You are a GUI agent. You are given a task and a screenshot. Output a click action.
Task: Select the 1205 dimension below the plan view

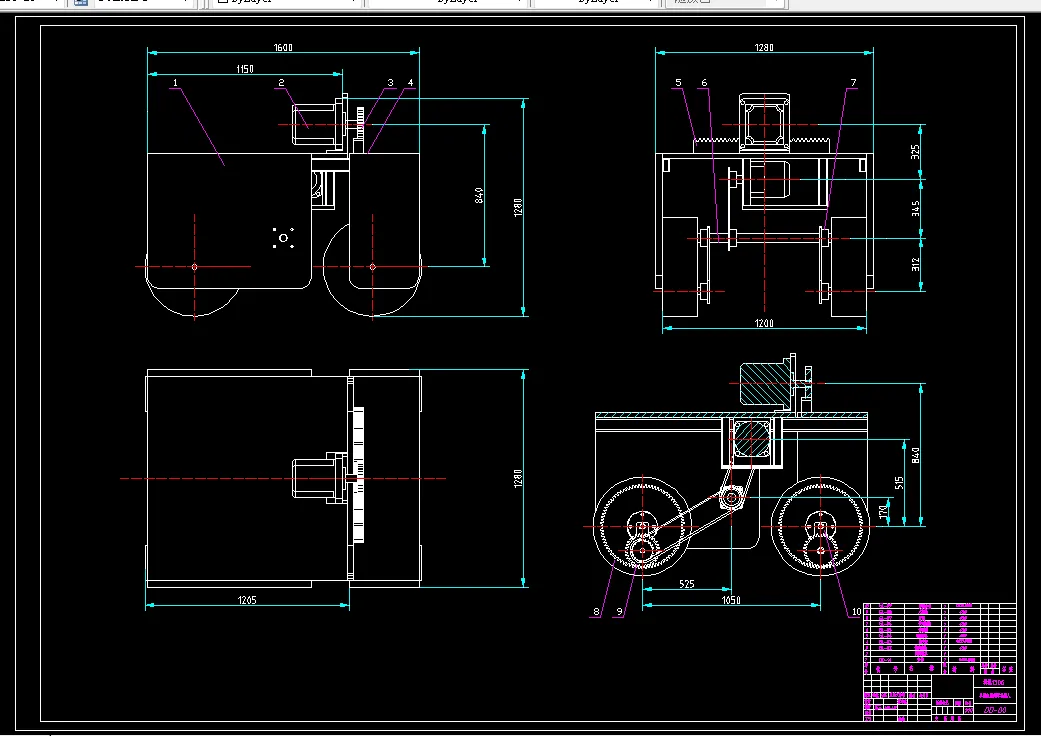[x=247, y=600]
